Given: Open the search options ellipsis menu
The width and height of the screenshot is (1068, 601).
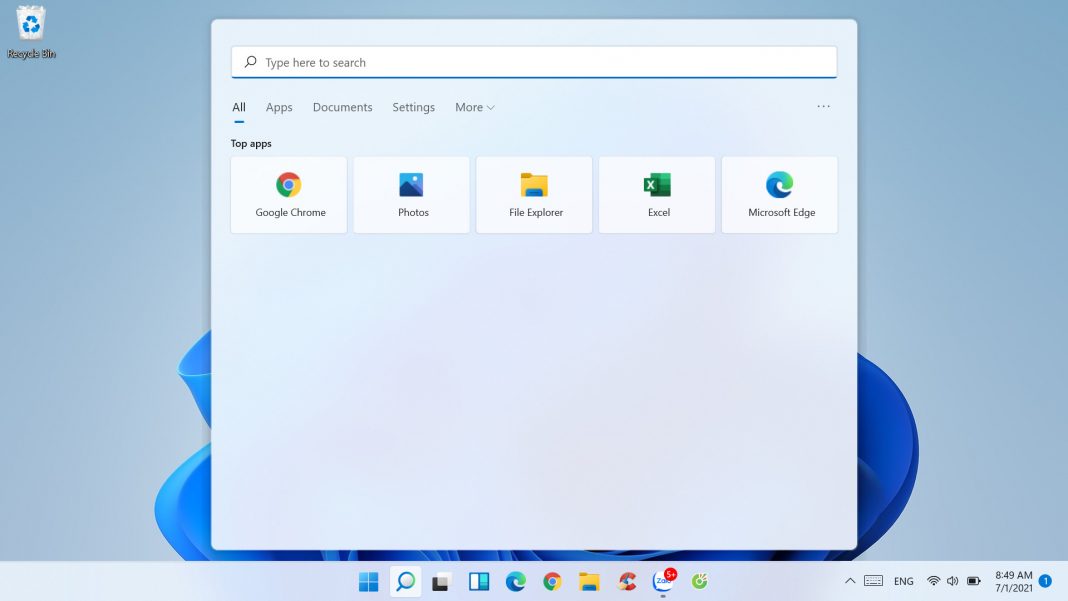Looking at the screenshot, I should coord(823,107).
